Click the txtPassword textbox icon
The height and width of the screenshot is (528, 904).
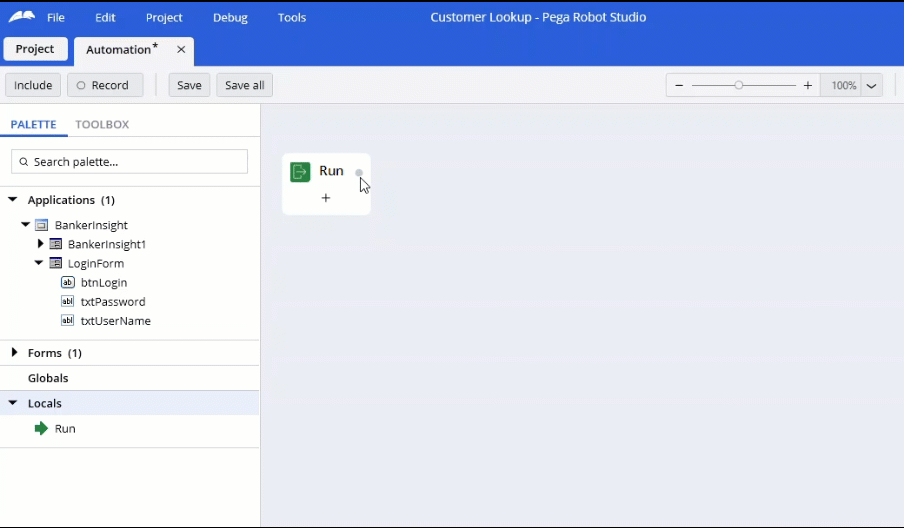click(x=67, y=301)
